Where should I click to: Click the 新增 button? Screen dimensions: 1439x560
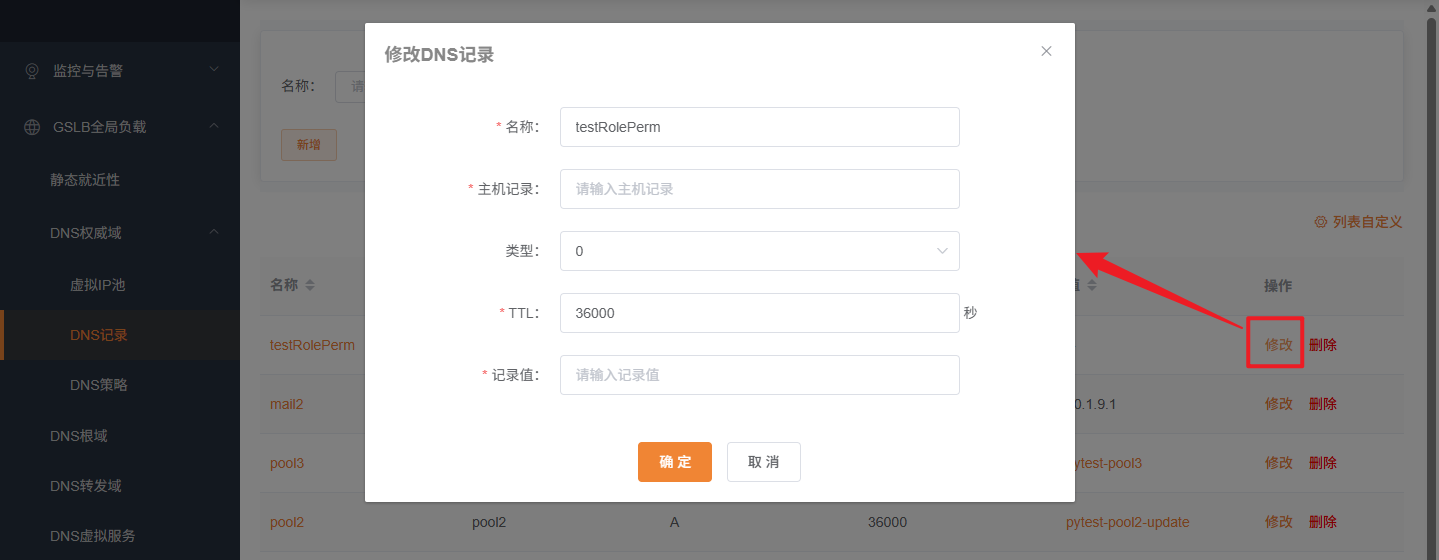pyautogui.click(x=308, y=145)
